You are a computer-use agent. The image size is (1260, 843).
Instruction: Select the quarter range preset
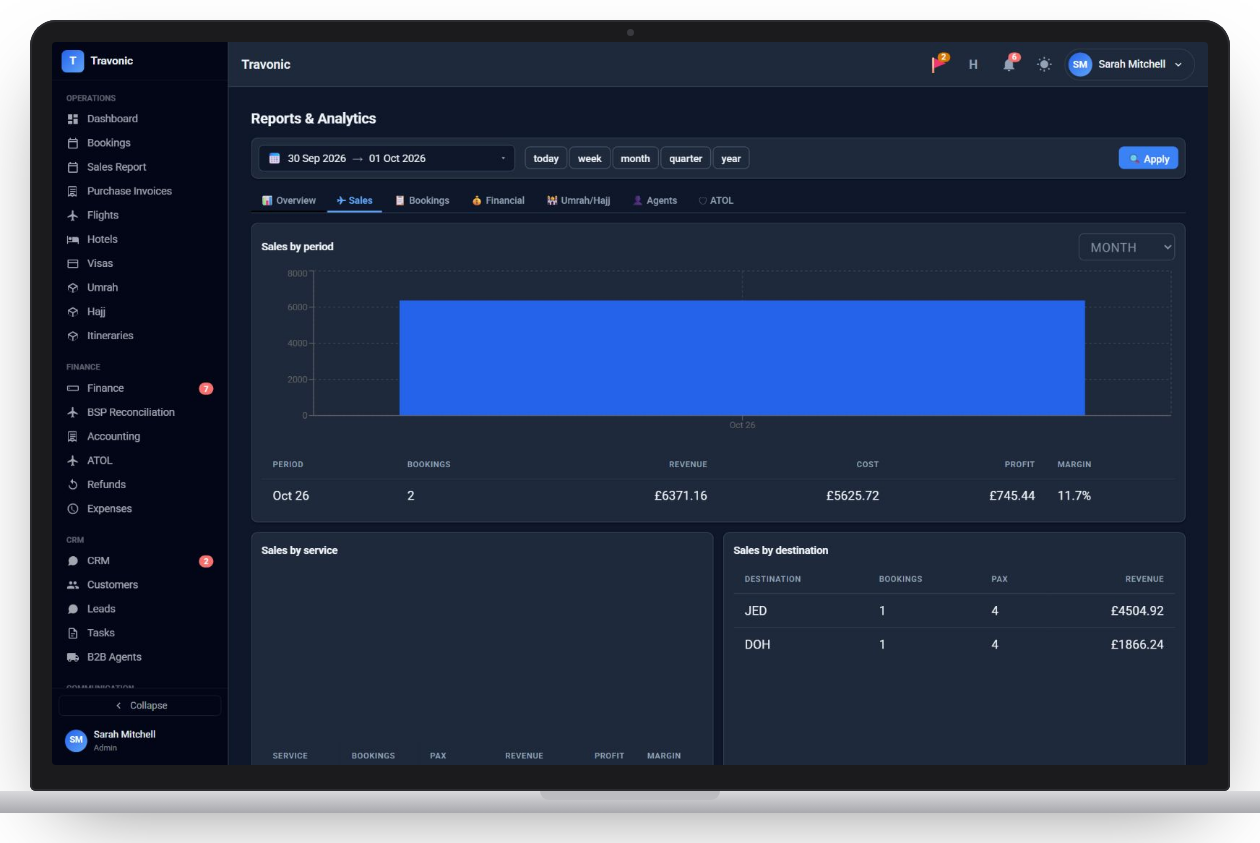685,158
